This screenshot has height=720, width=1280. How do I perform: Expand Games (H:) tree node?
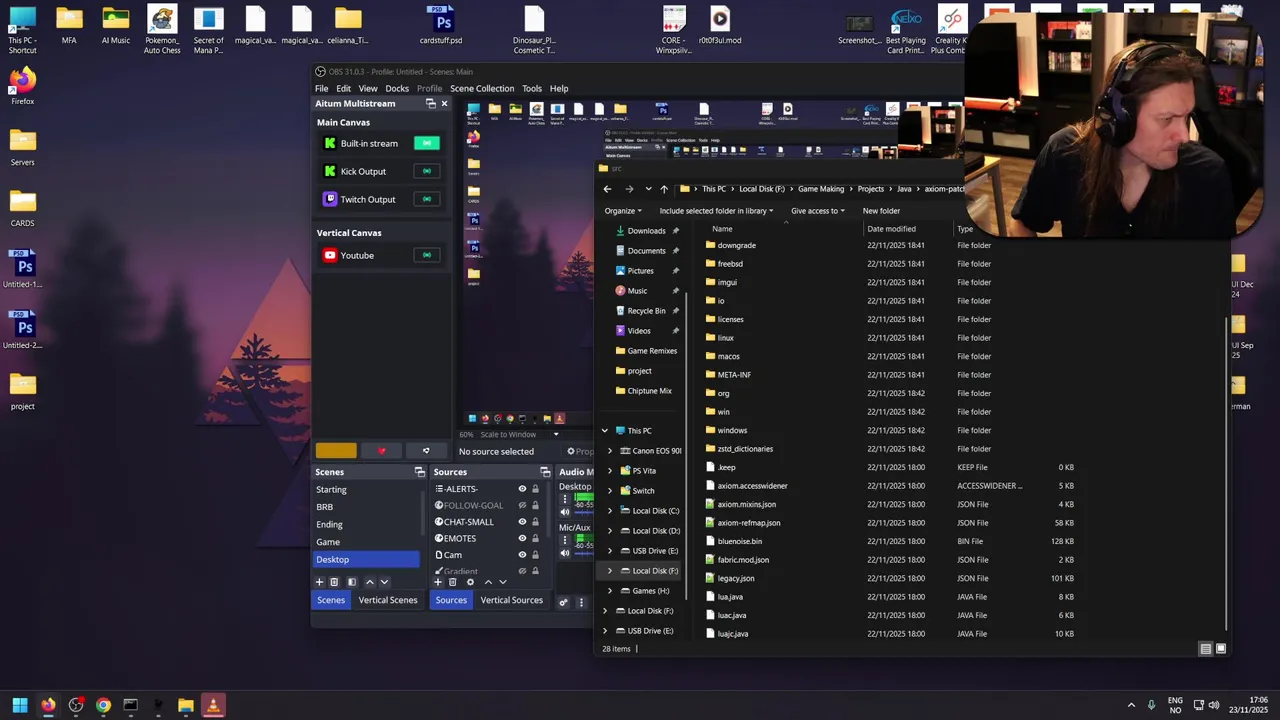coord(610,591)
